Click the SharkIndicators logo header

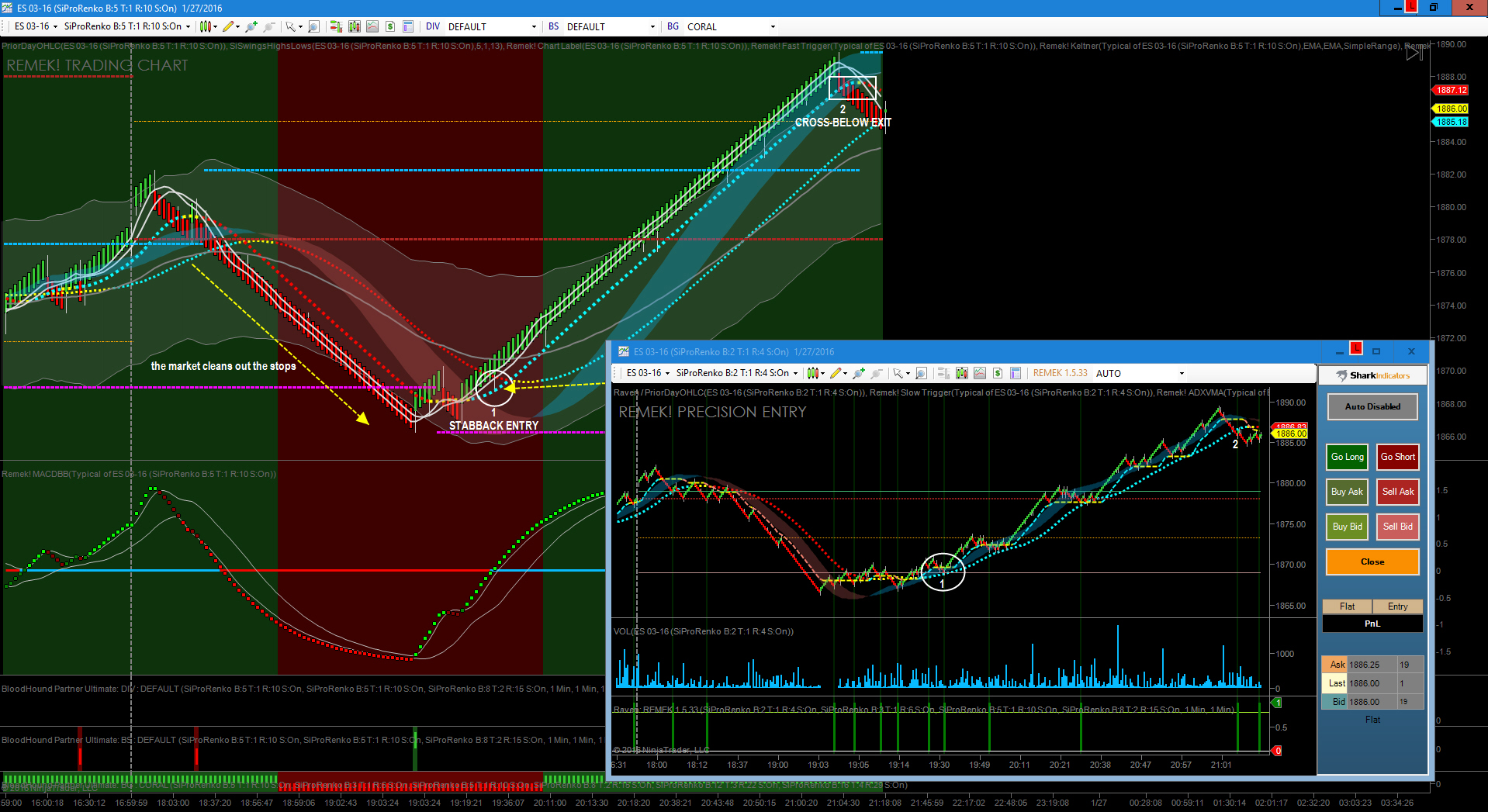point(1372,375)
